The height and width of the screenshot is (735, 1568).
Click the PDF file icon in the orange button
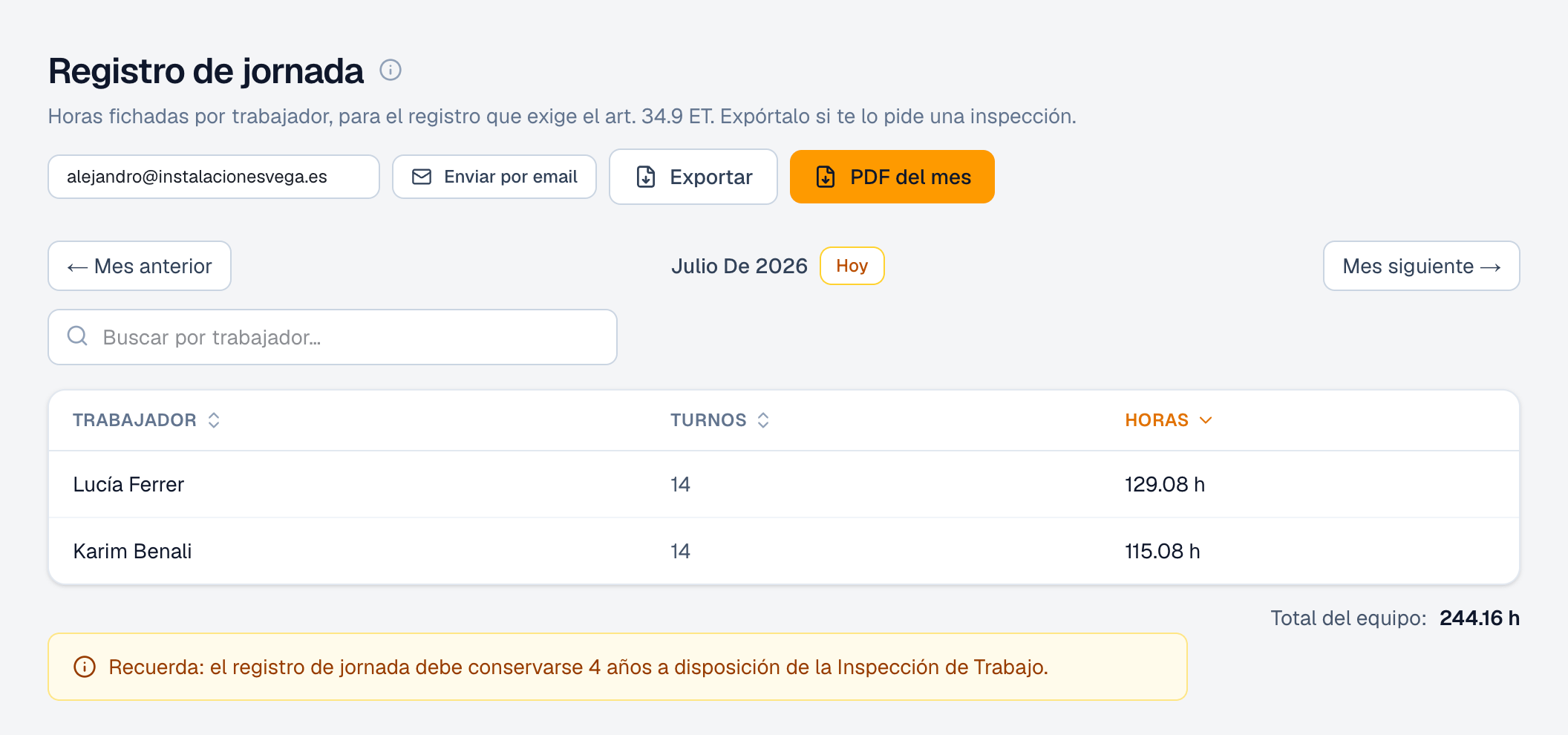click(826, 177)
